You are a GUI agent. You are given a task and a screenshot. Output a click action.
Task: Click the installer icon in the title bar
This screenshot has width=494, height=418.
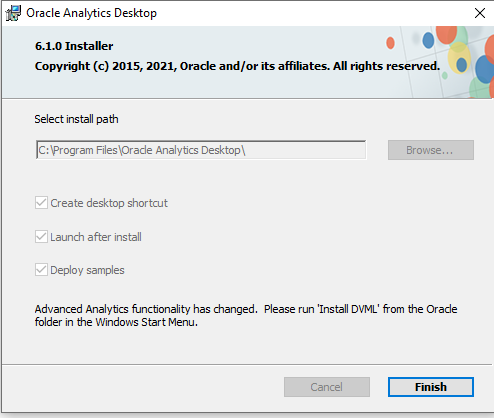click(13, 13)
